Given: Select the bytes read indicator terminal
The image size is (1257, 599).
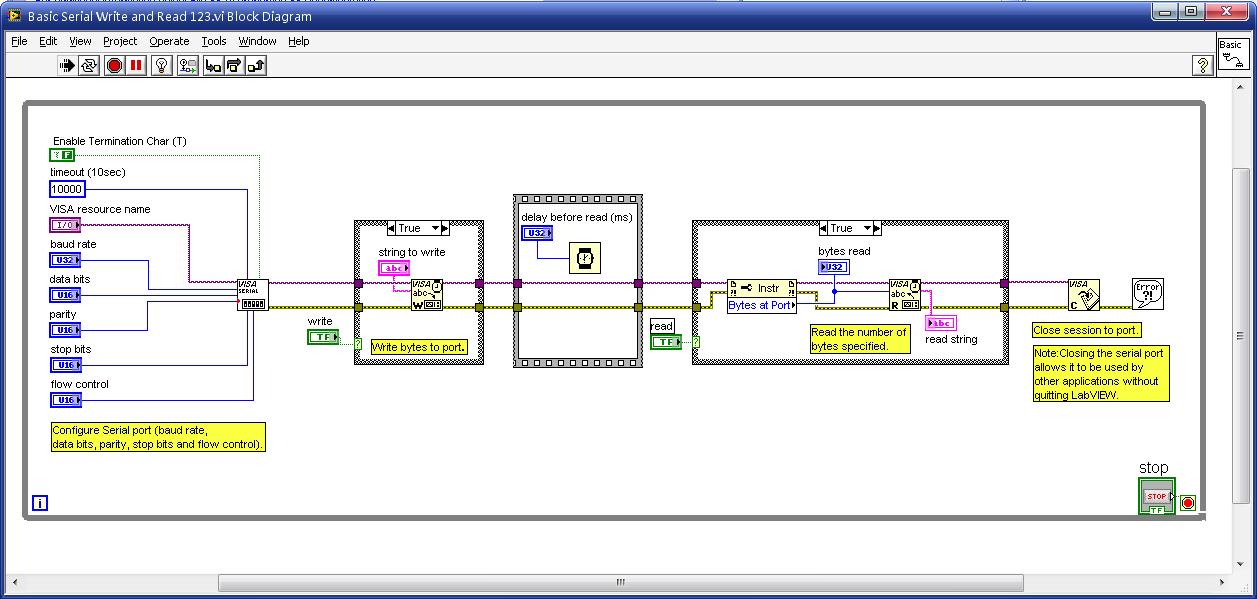Looking at the screenshot, I should point(833,267).
